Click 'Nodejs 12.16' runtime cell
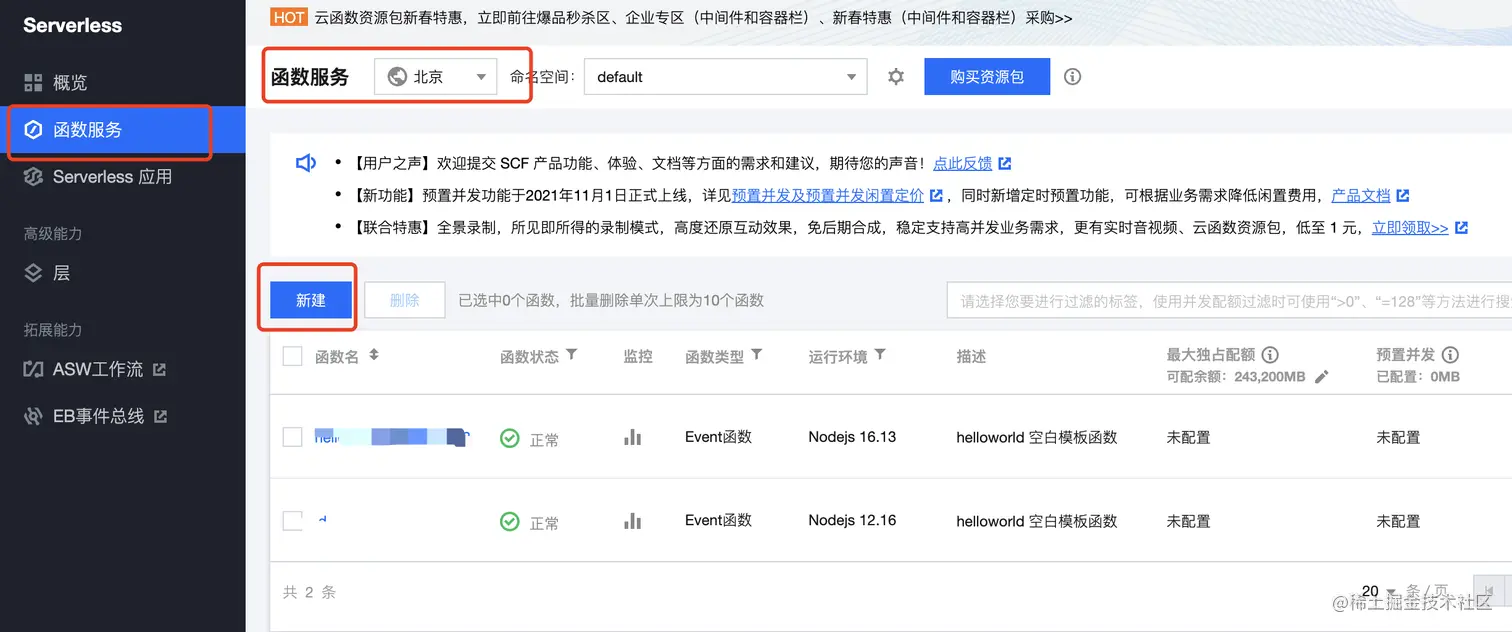This screenshot has height=632, width=1512. click(852, 521)
